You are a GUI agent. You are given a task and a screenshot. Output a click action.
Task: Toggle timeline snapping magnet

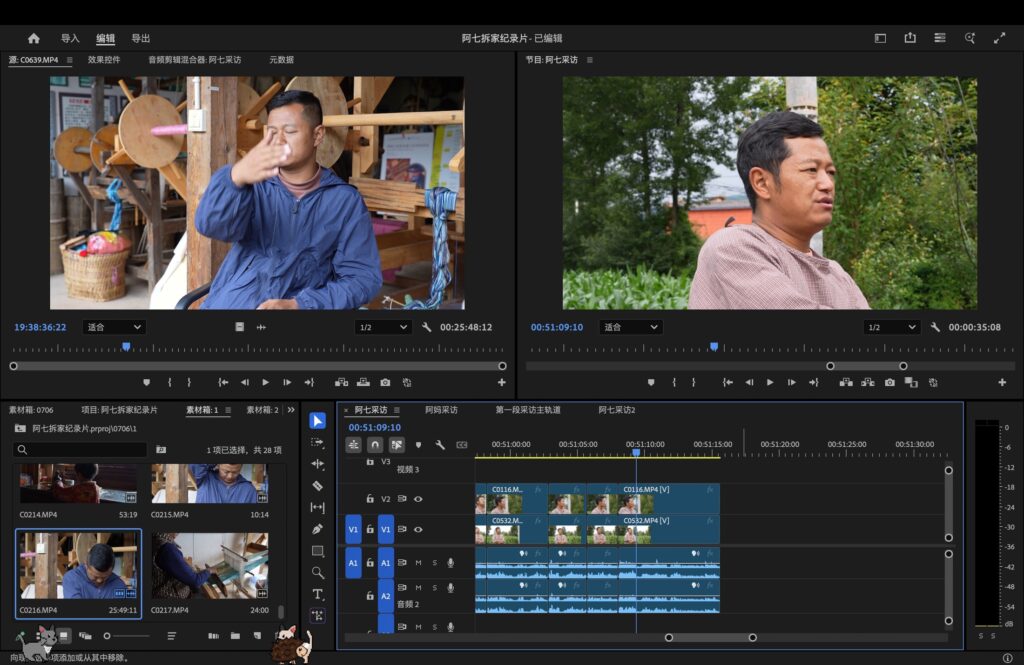tap(375, 445)
